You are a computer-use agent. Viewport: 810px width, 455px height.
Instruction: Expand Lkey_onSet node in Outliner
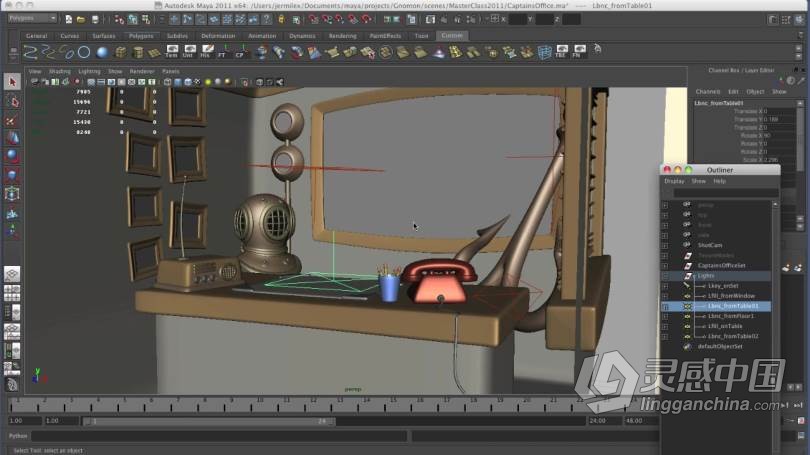pyautogui.click(x=665, y=286)
